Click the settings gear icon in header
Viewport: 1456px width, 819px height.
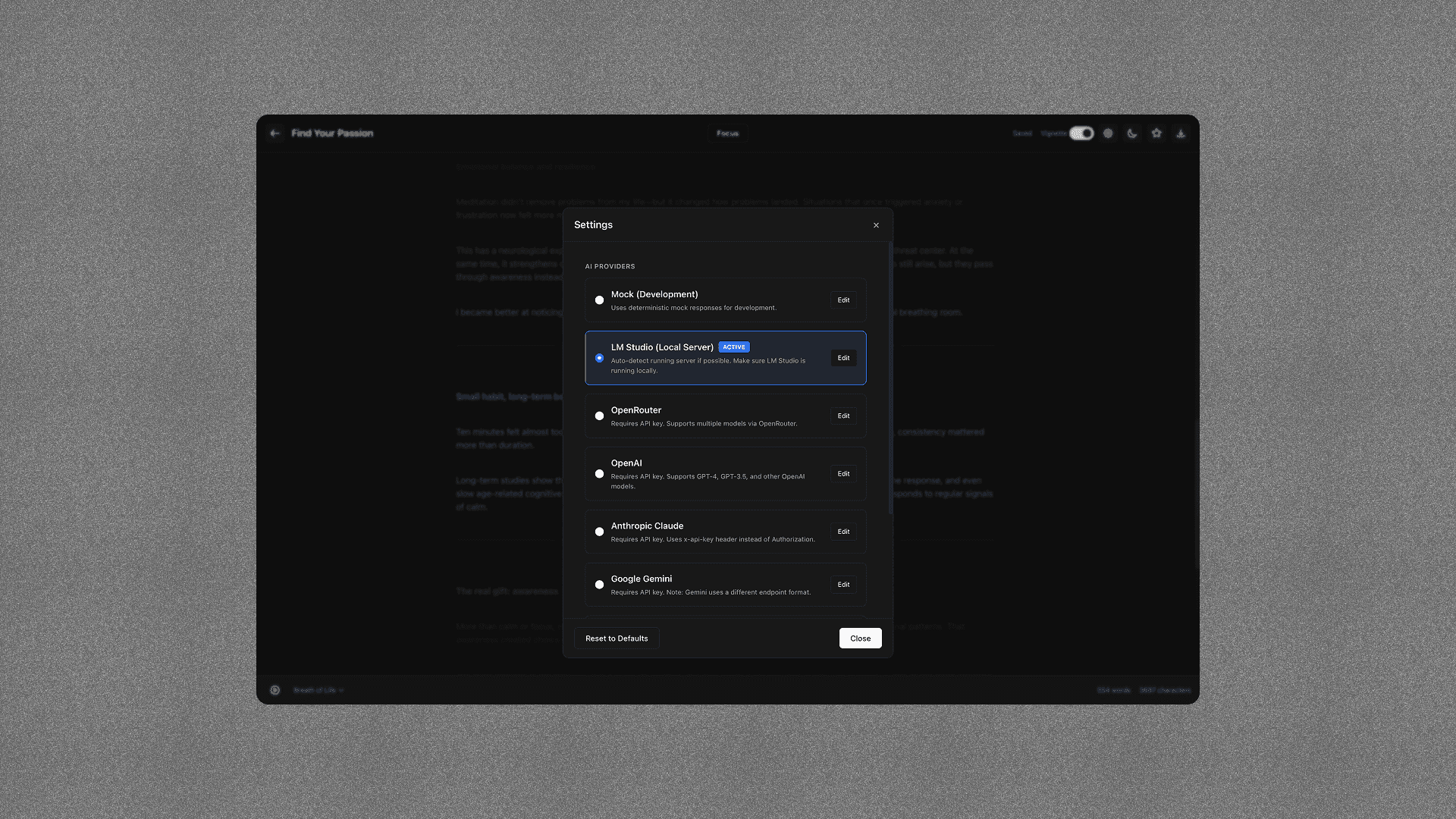click(1156, 133)
